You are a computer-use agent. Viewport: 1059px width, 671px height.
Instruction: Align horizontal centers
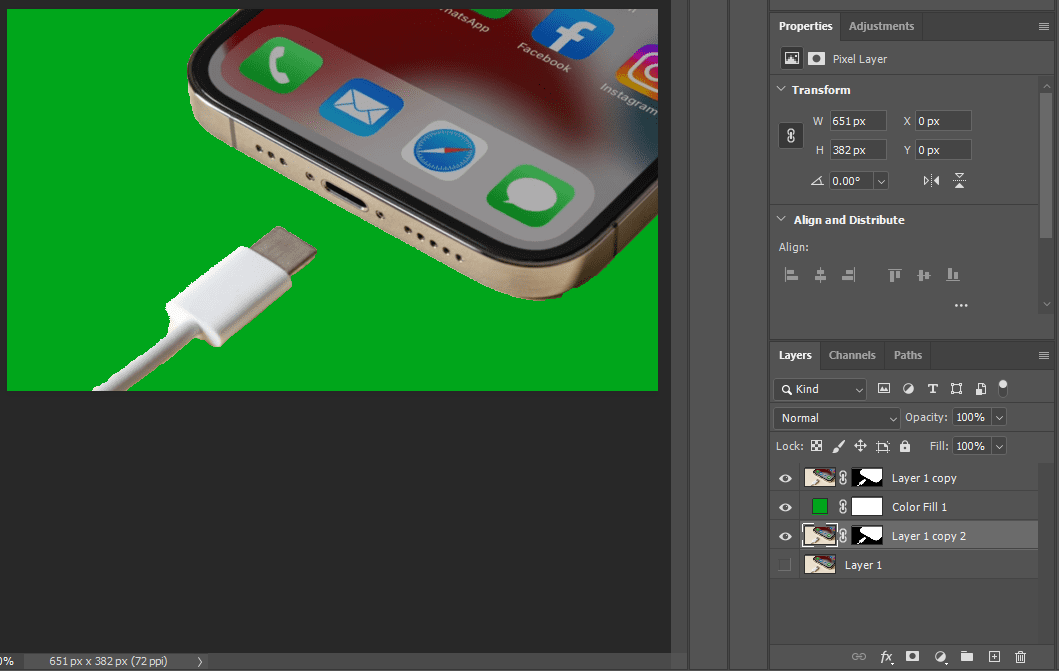820,275
